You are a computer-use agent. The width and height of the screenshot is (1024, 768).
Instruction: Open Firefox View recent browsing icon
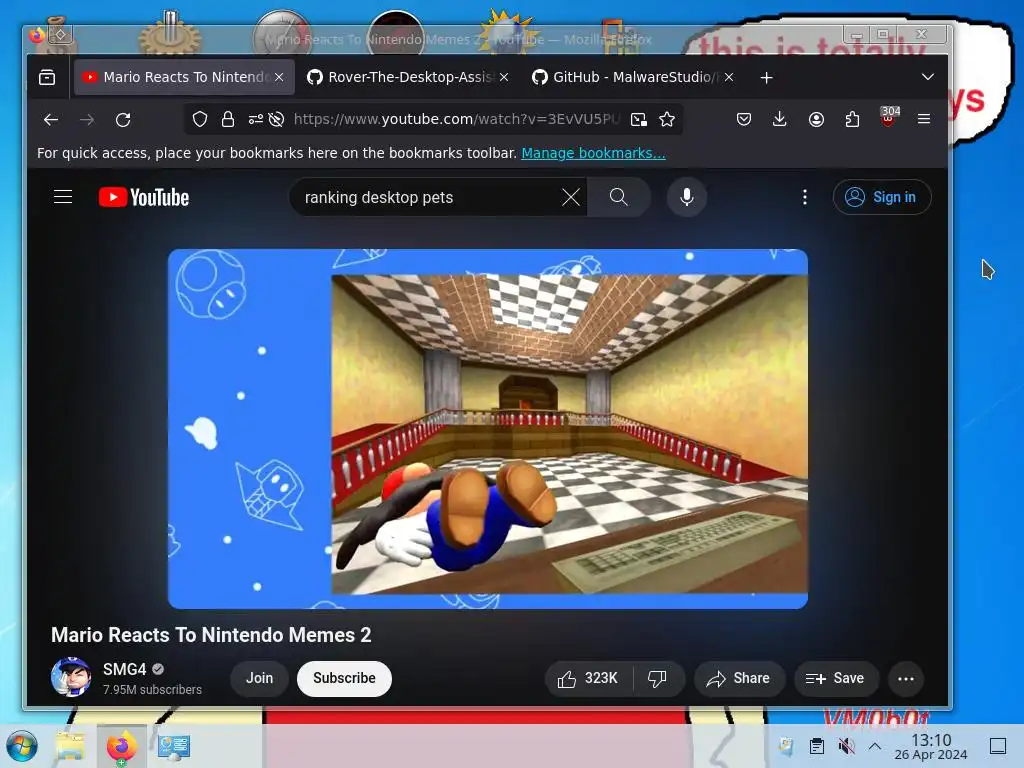click(47, 77)
